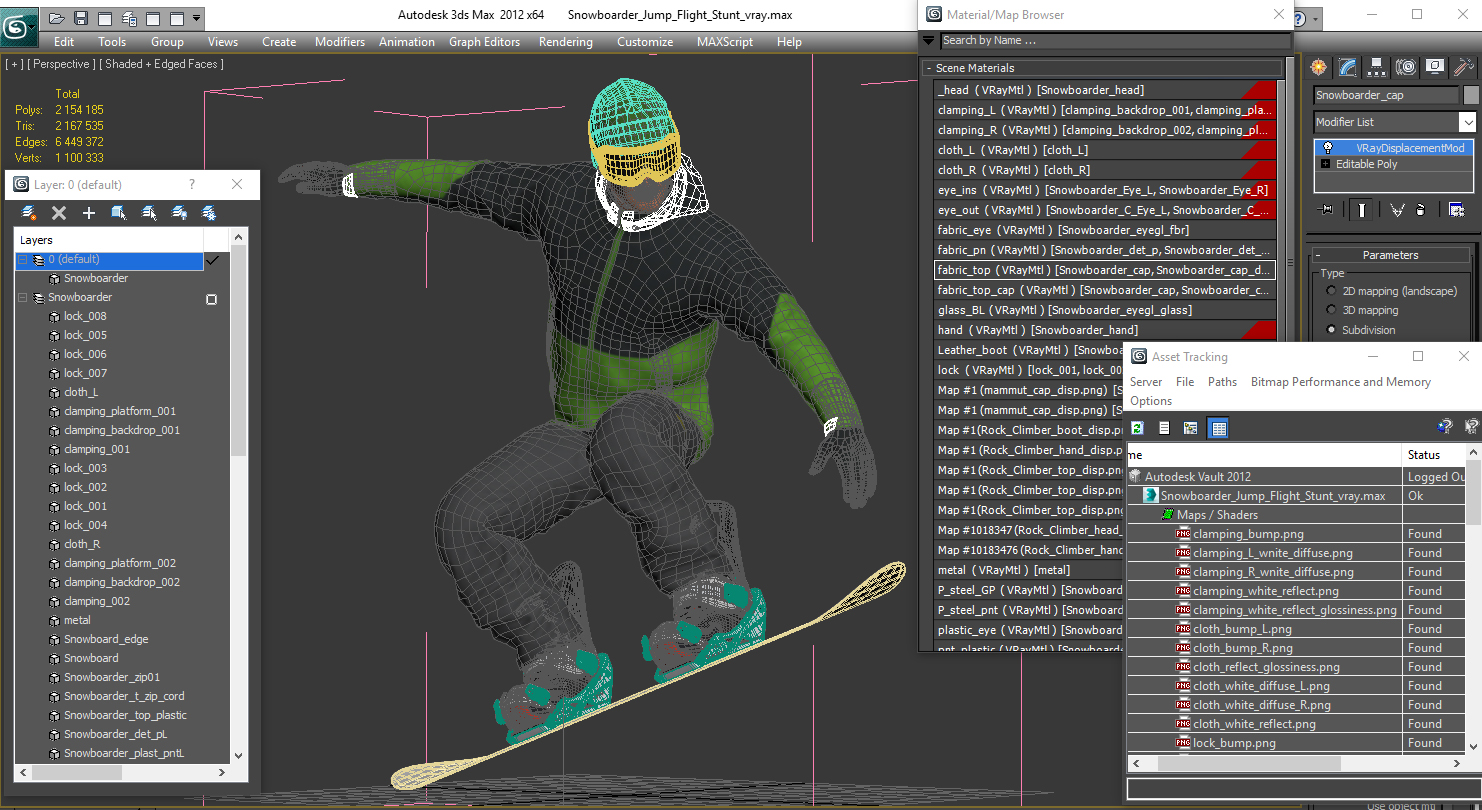The image size is (1482, 810).
Task: Select Subdivision radio button
Action: (1331, 329)
